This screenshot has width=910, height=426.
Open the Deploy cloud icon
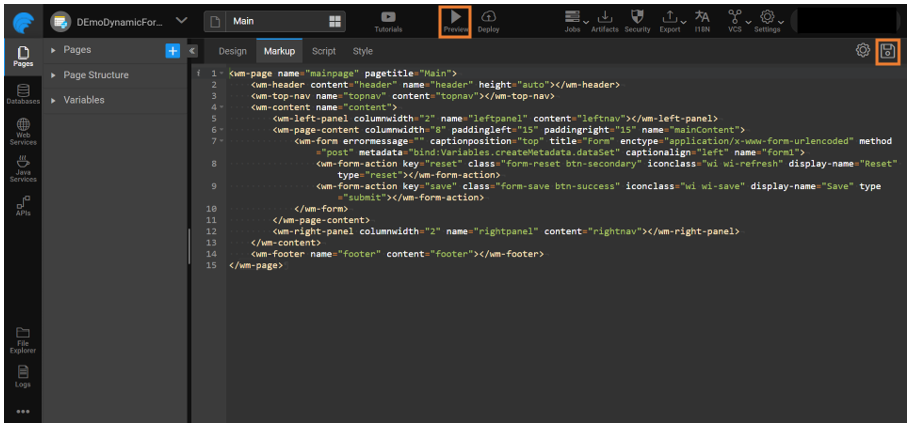click(488, 17)
